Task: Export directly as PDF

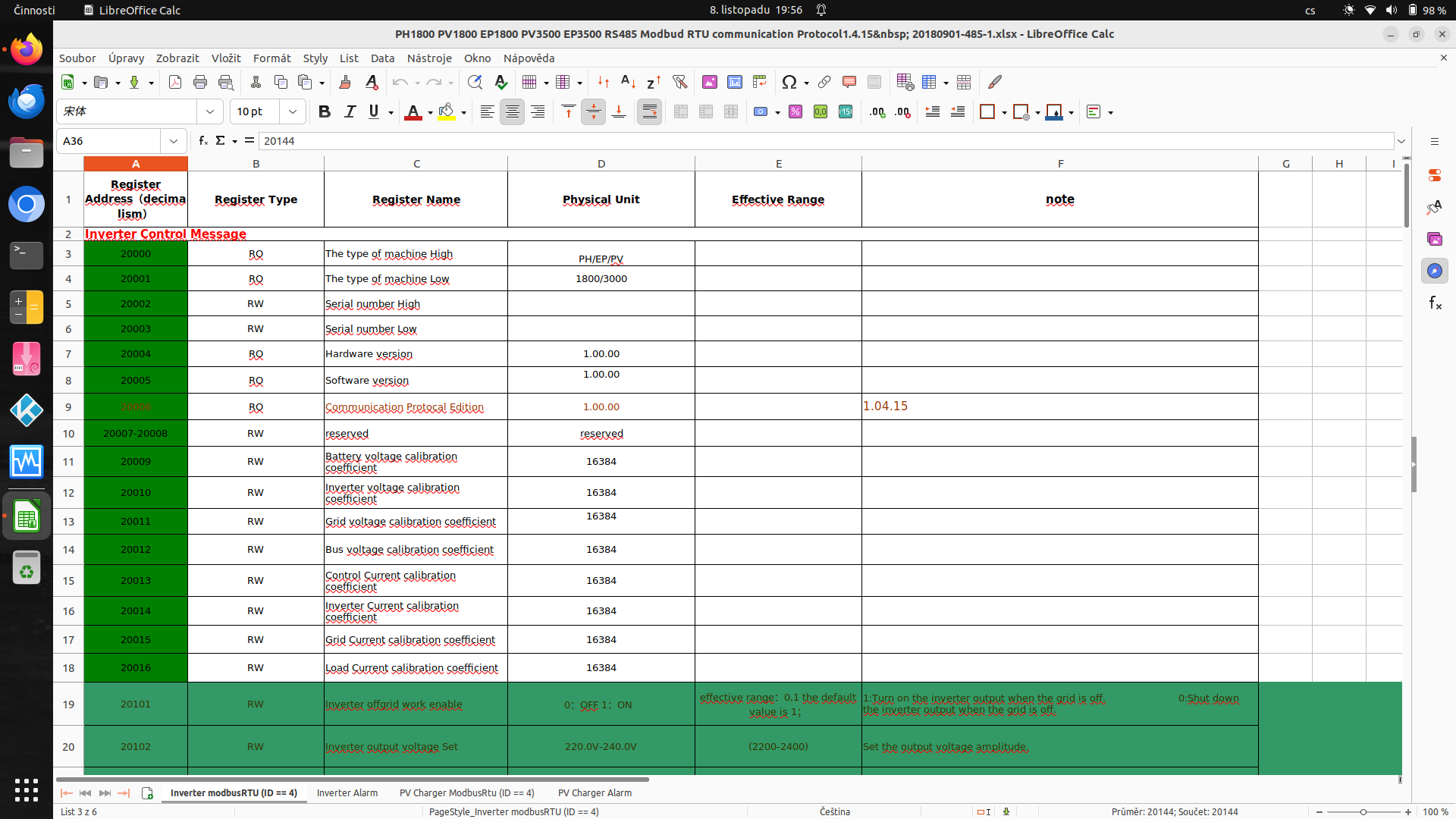Action: pyautogui.click(x=175, y=82)
